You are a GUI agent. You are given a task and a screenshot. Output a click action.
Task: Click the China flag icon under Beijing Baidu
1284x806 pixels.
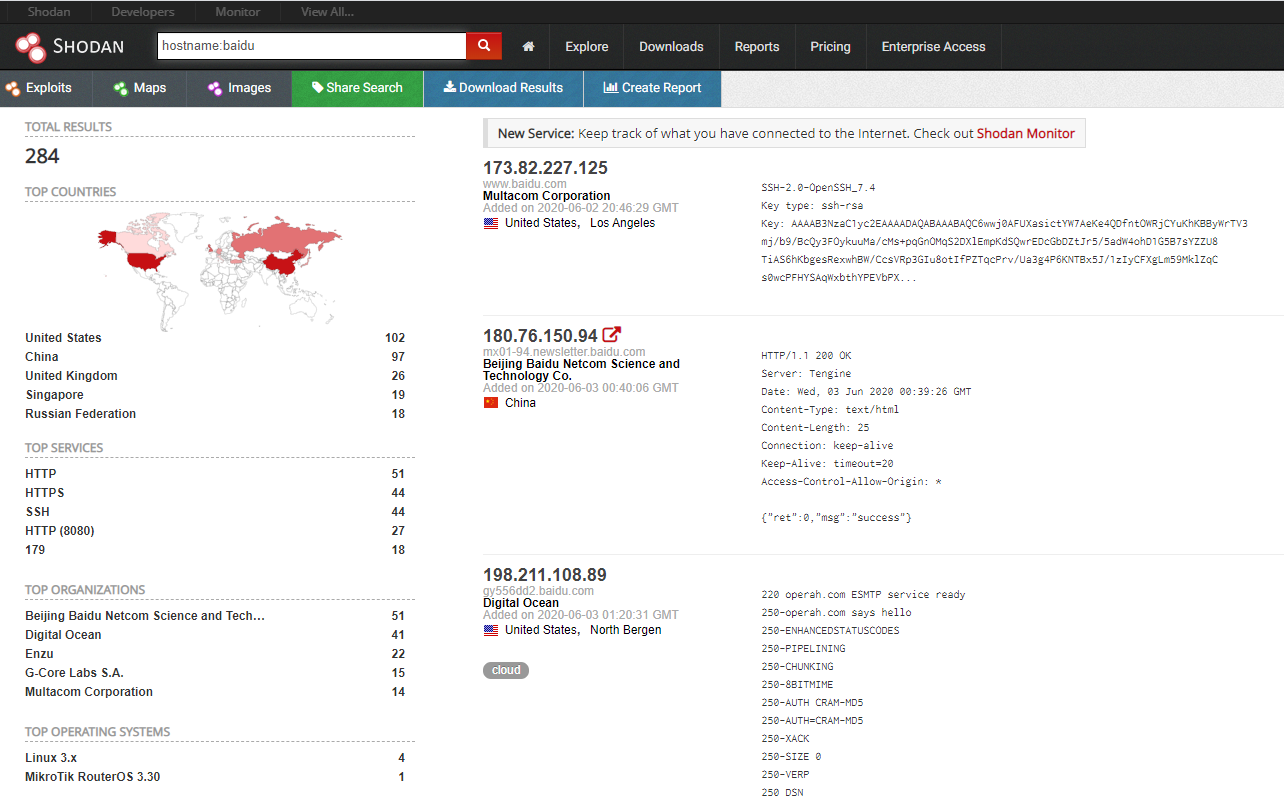tap(491, 403)
